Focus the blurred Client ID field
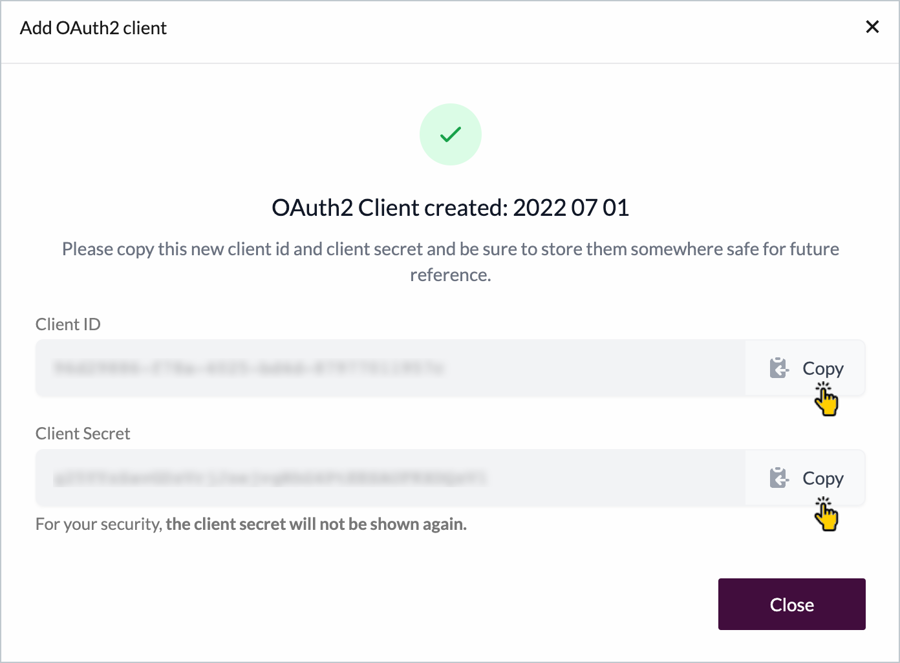 [x=390, y=369]
